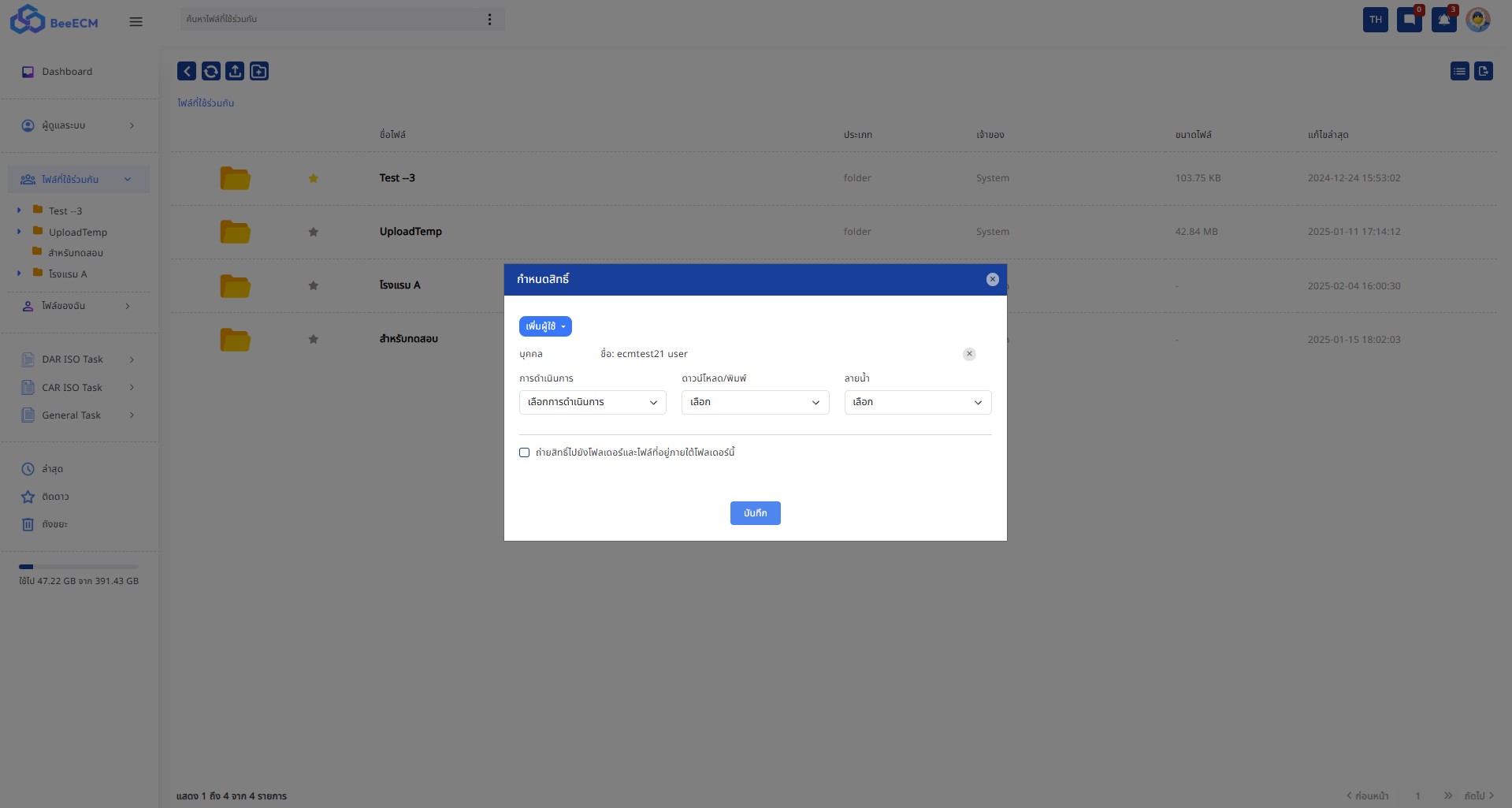1512x808 pixels.
Task: Enable inherit permissions to subfolders checkbox
Action: pos(525,452)
